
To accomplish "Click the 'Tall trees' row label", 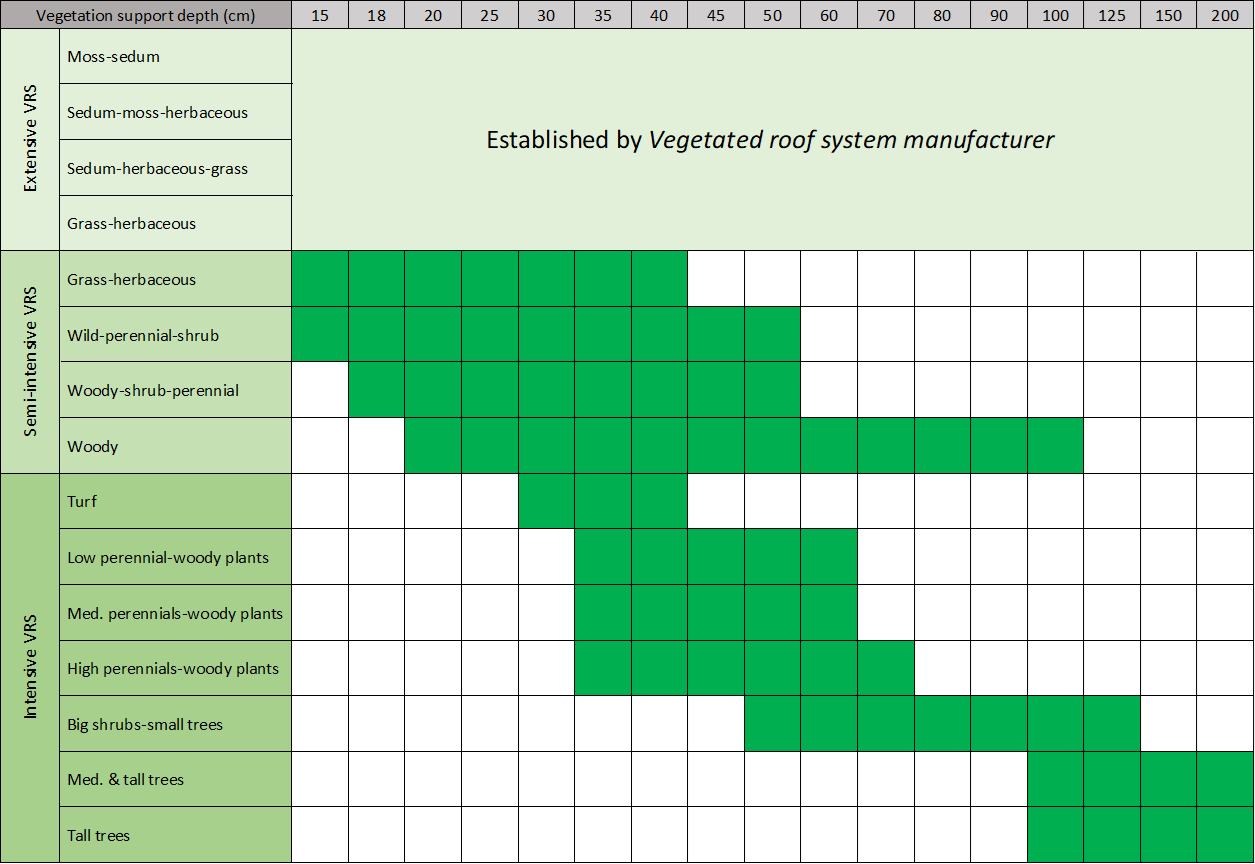I will point(98,835).
